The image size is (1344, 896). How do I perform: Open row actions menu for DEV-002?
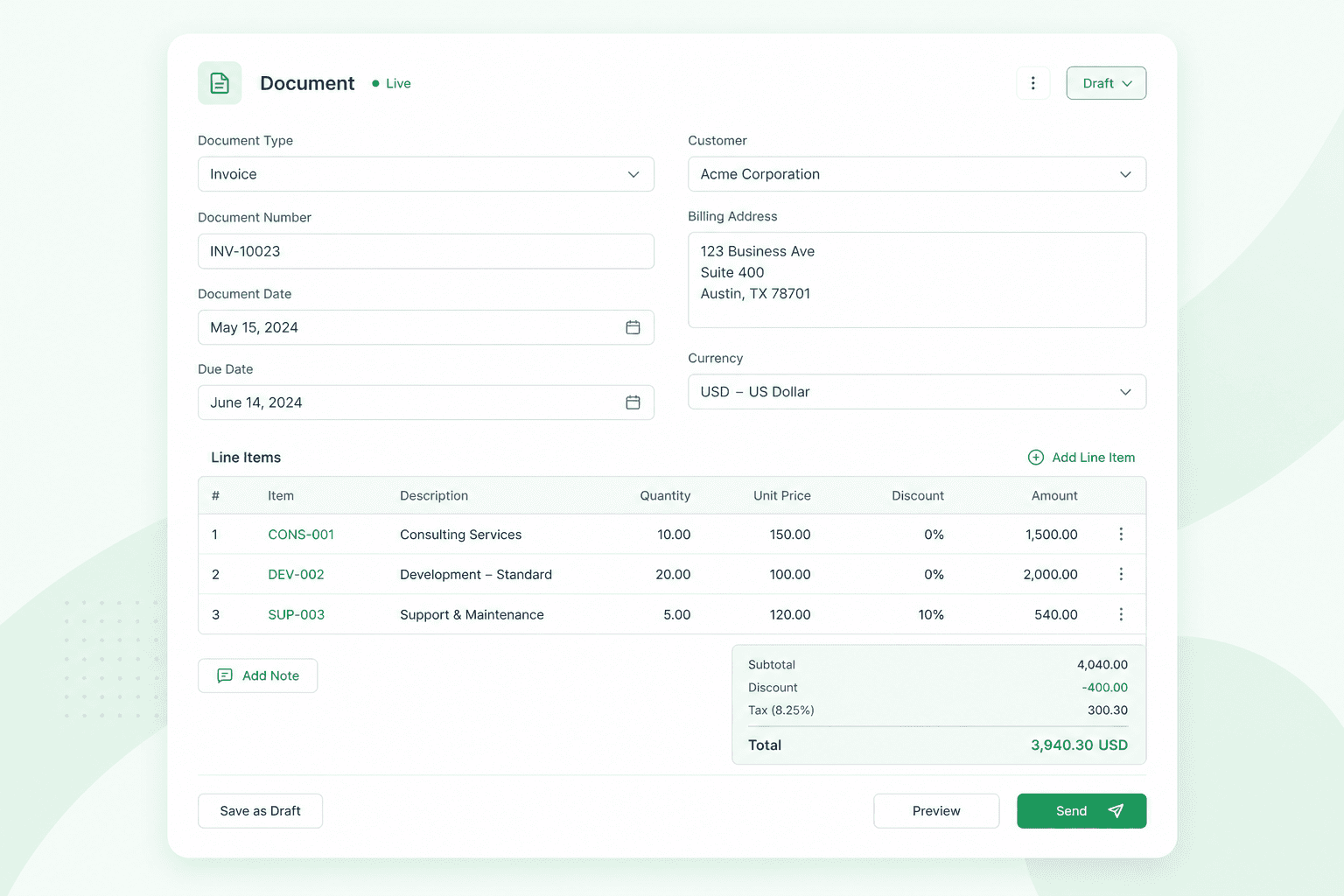pos(1121,575)
